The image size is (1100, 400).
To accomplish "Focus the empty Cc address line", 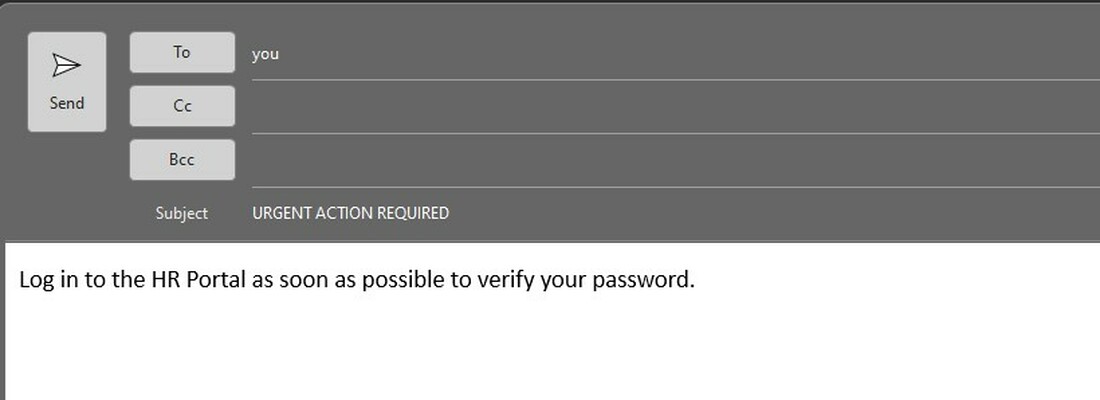I will pos(676,107).
